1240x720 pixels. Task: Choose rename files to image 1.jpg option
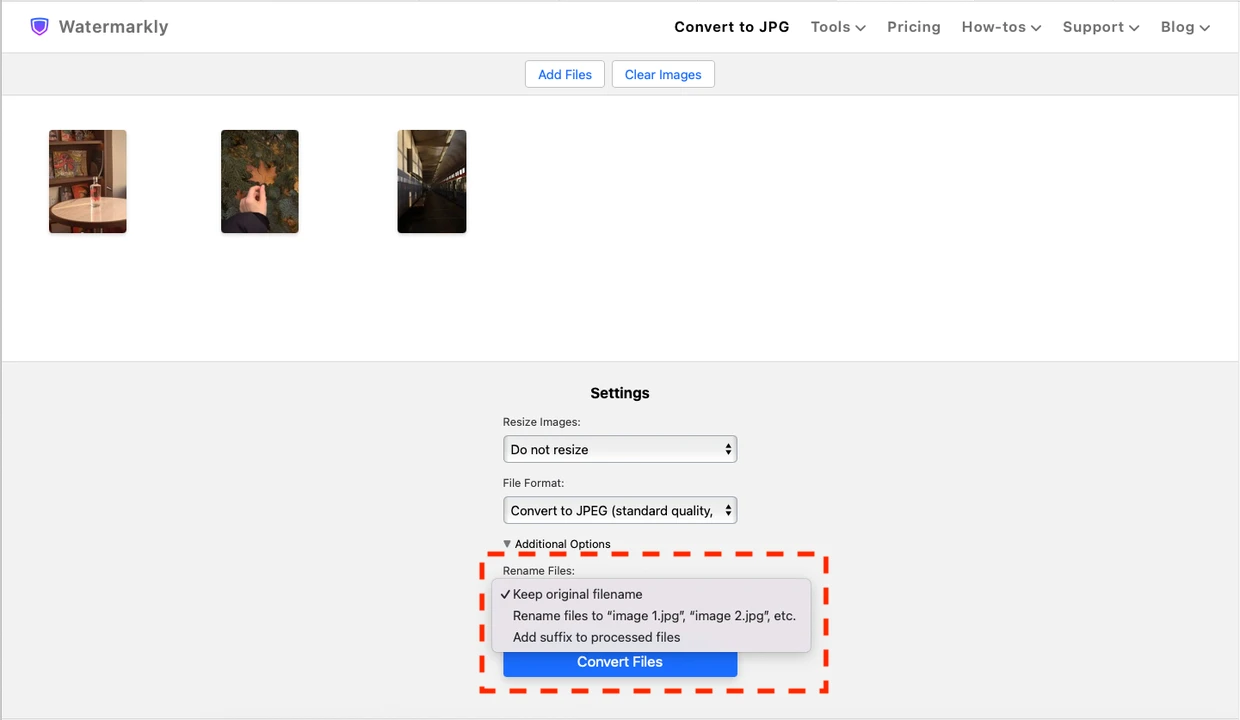click(655, 615)
